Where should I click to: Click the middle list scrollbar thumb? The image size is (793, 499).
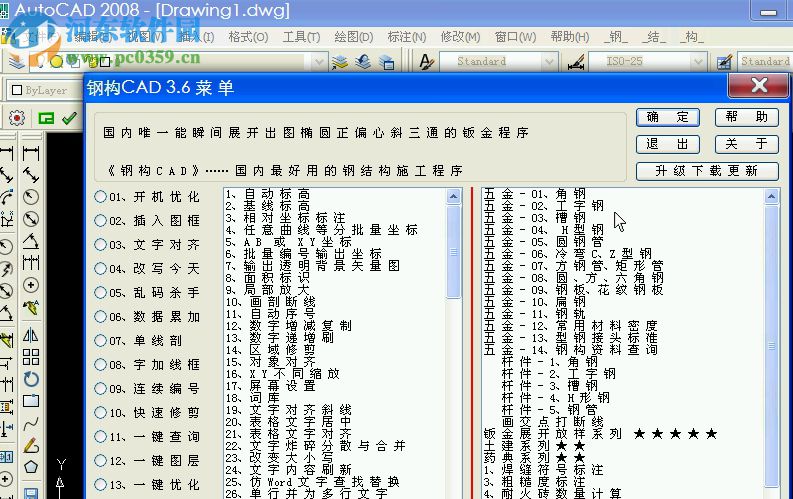(454, 252)
